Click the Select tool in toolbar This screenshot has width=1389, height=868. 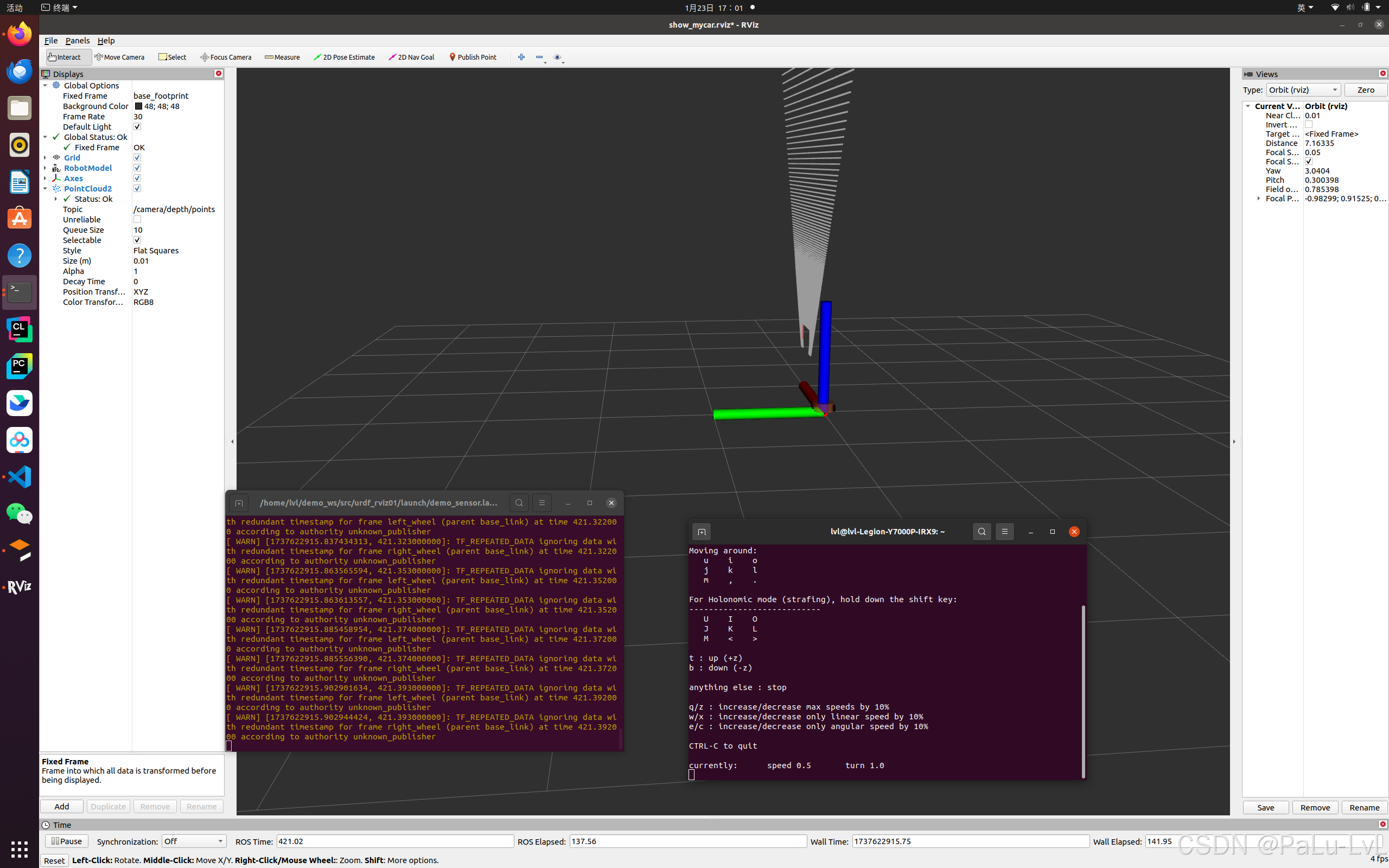[172, 57]
